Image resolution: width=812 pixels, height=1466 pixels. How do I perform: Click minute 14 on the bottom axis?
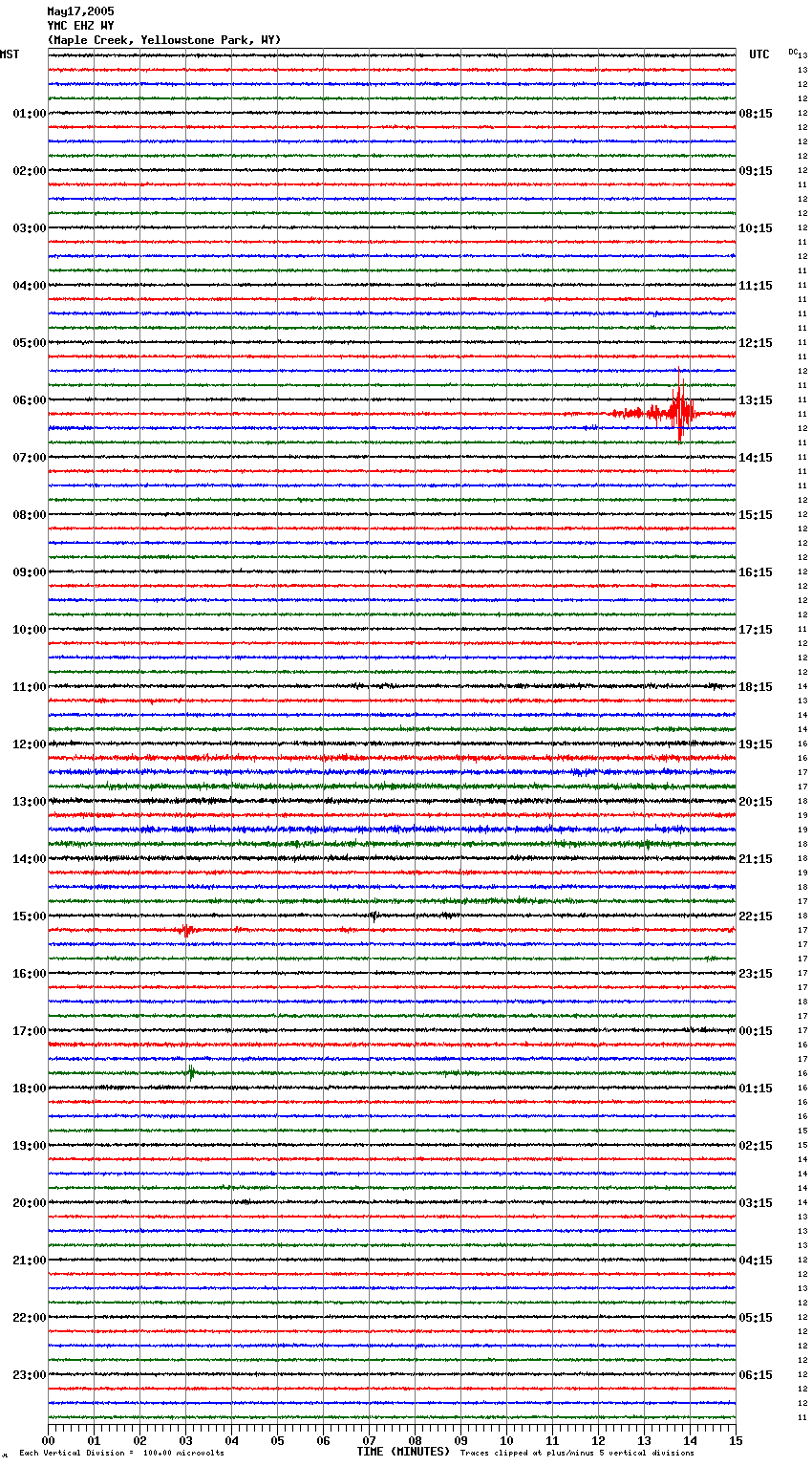(x=690, y=1440)
